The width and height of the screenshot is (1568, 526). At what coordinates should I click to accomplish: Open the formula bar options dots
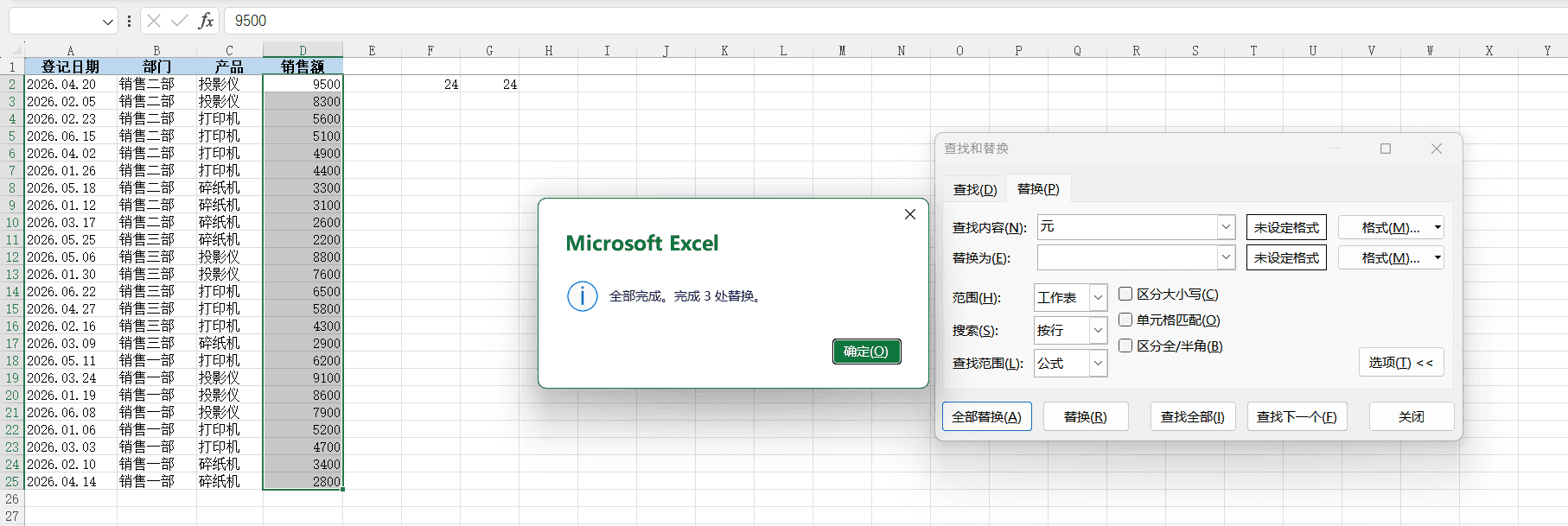click(129, 21)
